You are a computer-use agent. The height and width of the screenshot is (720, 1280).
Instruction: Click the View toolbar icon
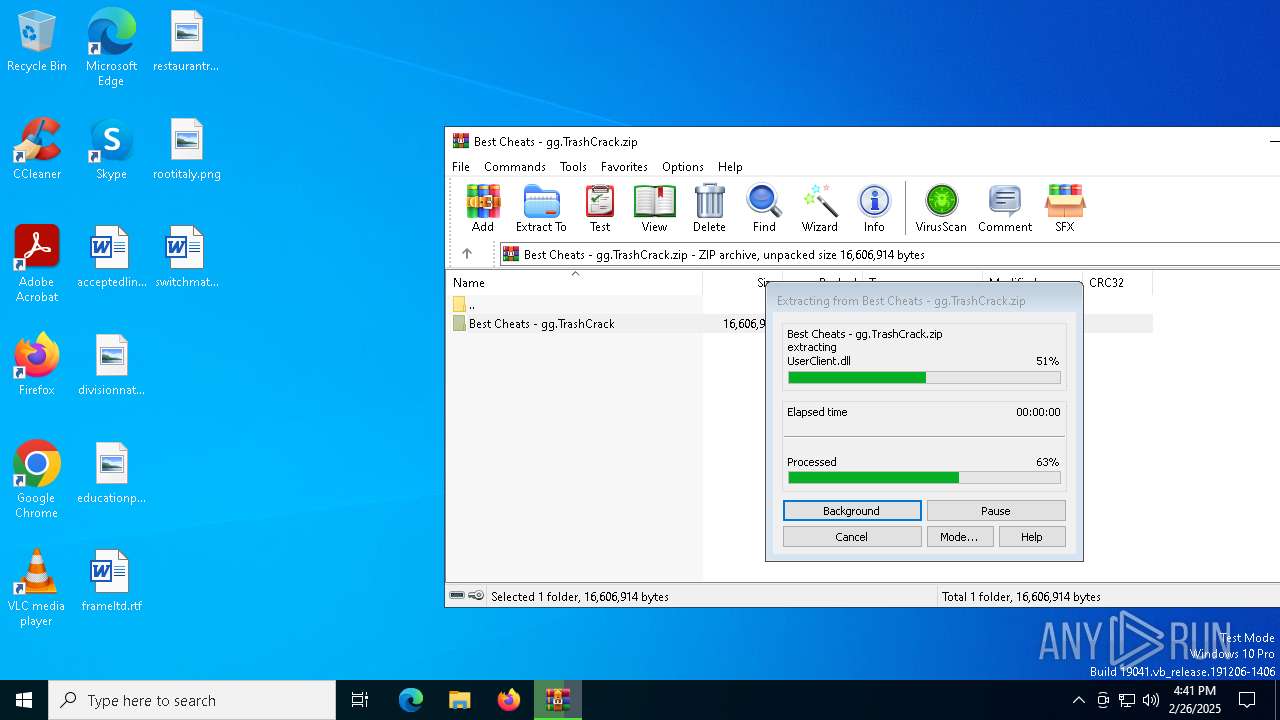point(654,208)
